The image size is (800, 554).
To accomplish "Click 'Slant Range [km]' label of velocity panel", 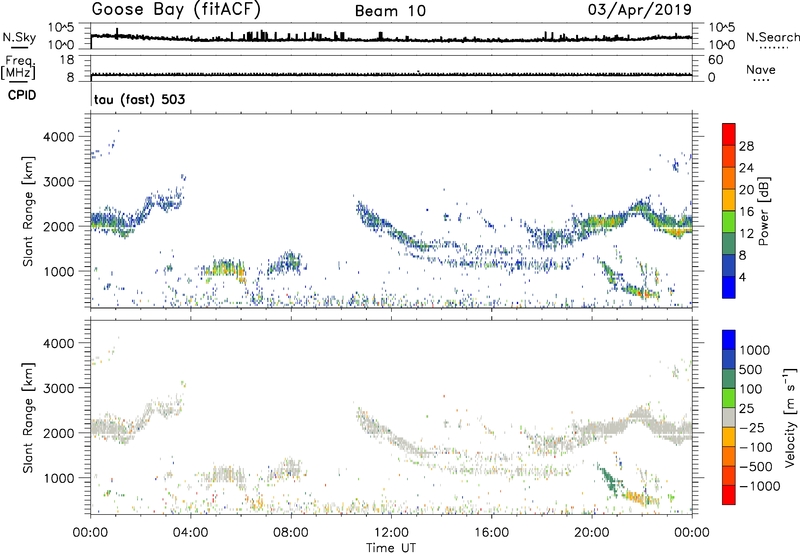I will click(28, 417).
